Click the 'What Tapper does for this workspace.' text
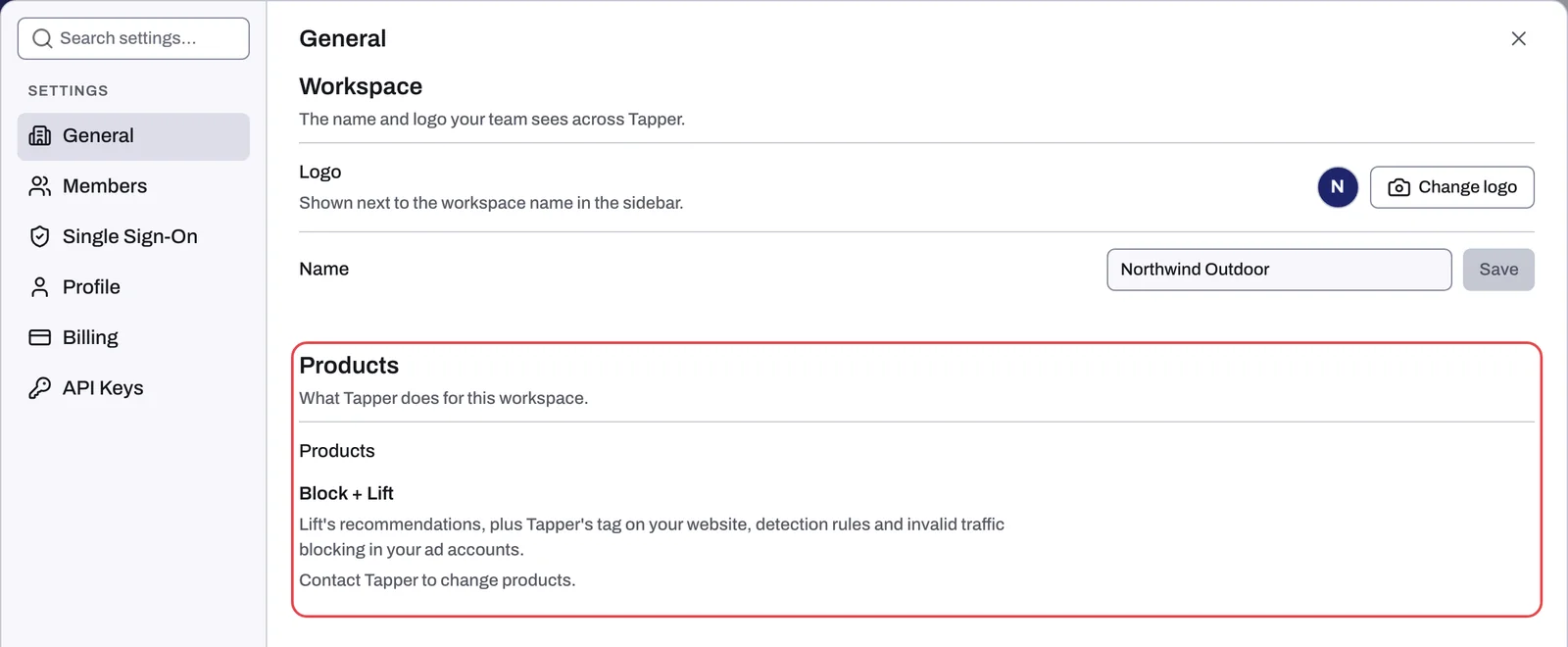The width and height of the screenshot is (1568, 647). (443, 398)
